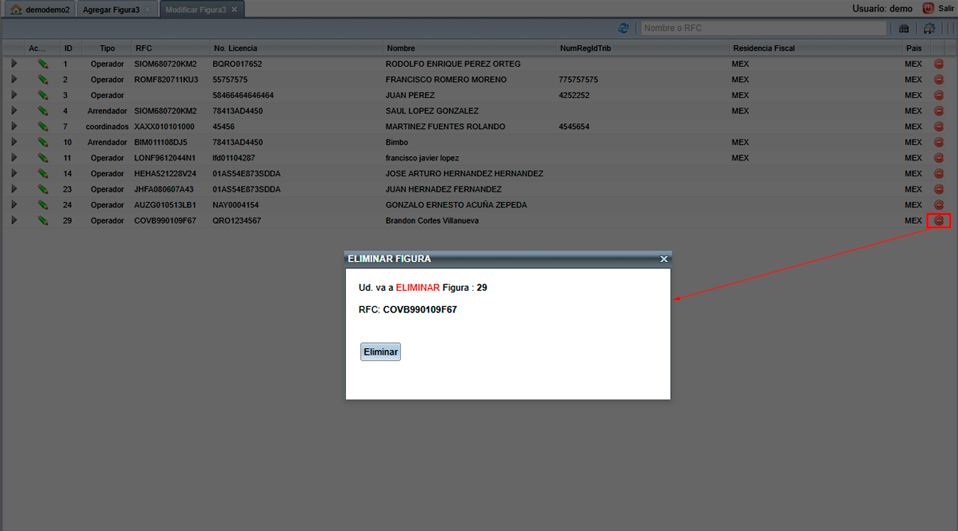Viewport: 958px width, 531px height.
Task: Click the delete icon for Rodolfo Enrique Perez row
Action: click(938, 64)
